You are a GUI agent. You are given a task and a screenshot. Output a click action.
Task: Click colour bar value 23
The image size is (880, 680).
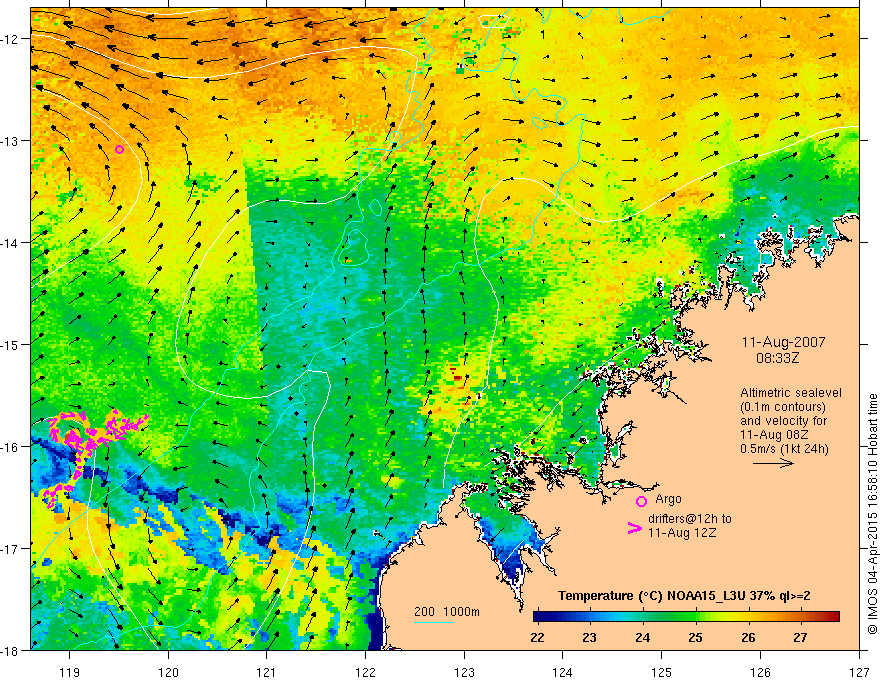pos(589,637)
